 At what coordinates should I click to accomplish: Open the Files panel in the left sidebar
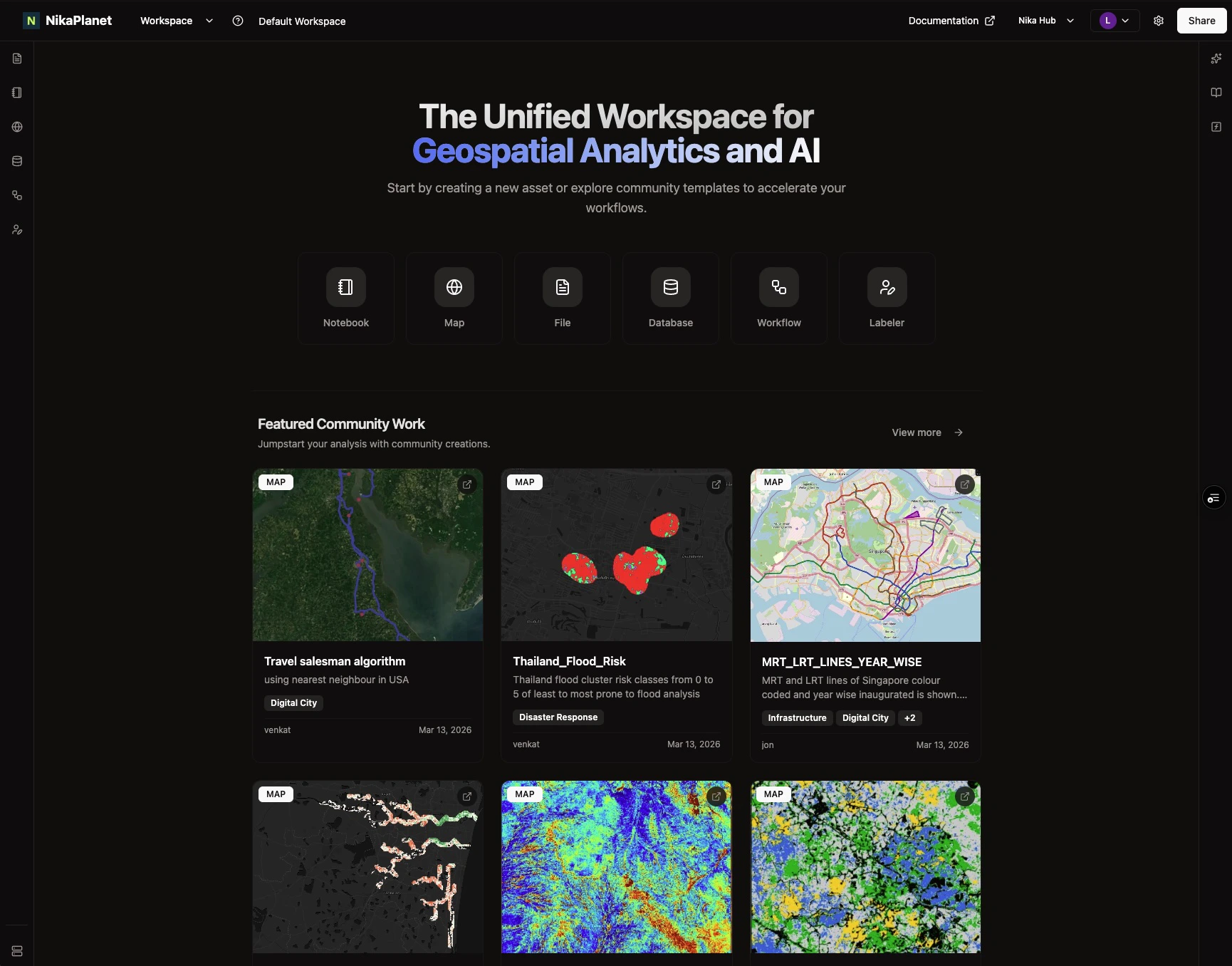point(16,58)
